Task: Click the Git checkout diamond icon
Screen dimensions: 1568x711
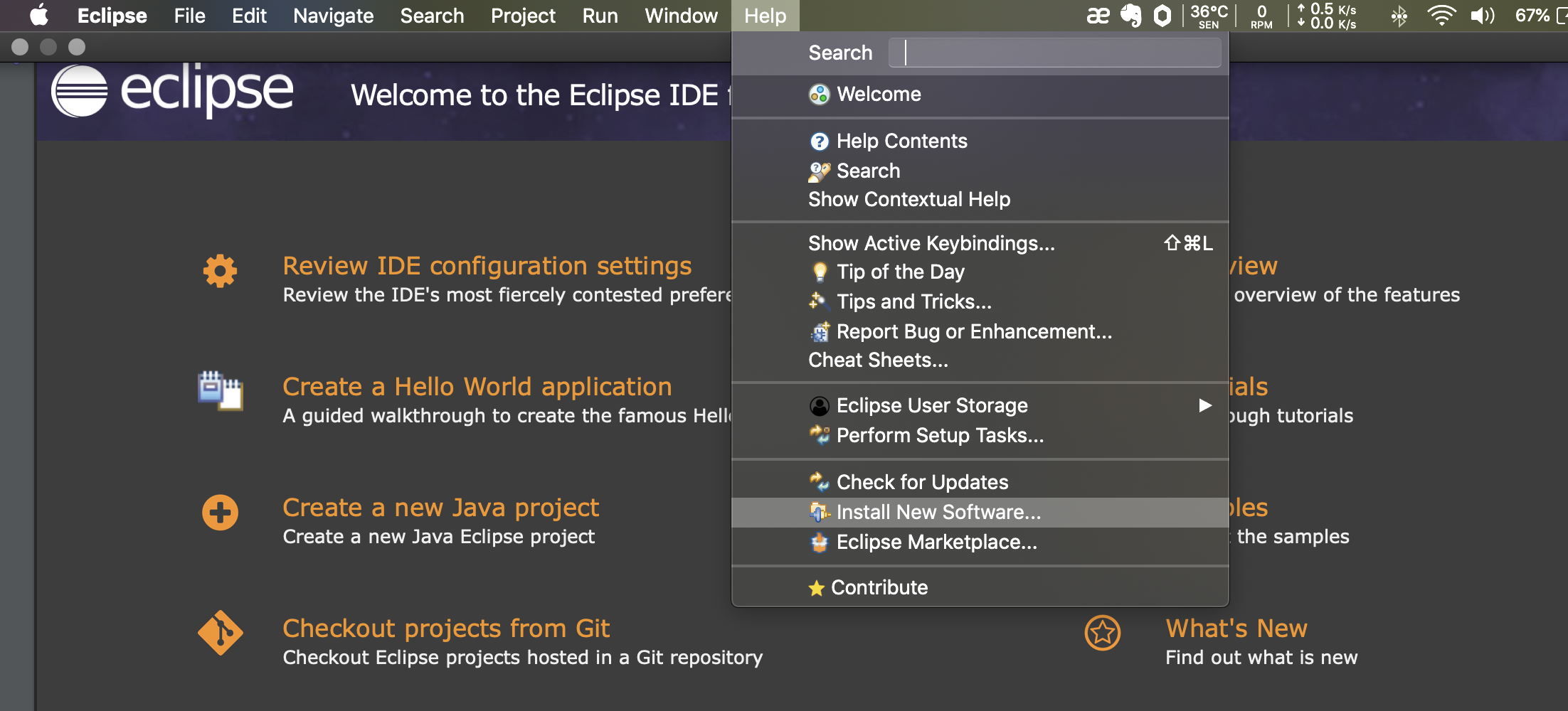Action: click(220, 632)
